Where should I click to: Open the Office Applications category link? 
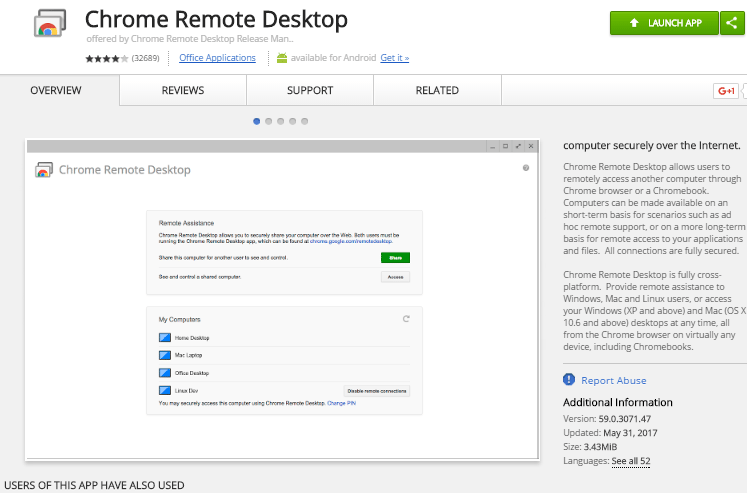click(217, 58)
